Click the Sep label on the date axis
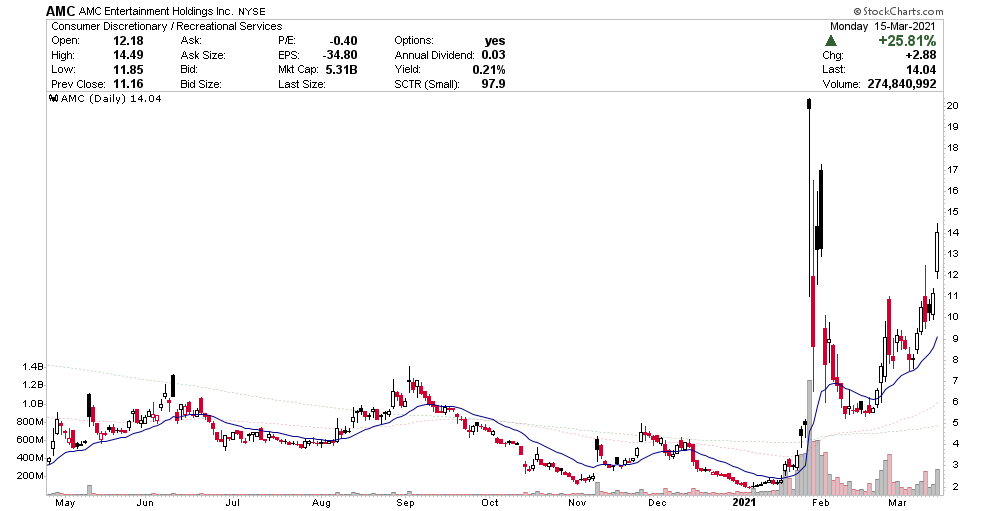The width and height of the screenshot is (990, 511). point(406,503)
